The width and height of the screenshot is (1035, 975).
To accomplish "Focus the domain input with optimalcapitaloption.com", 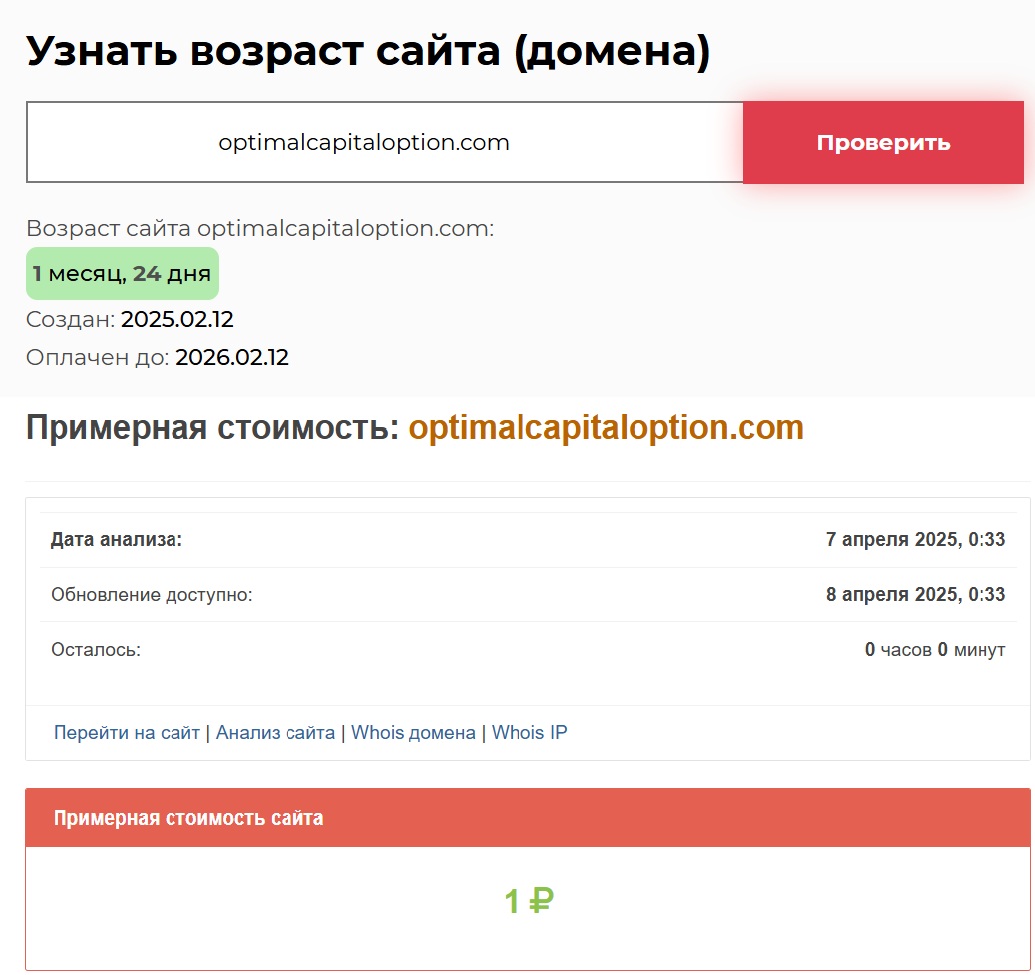I will point(384,142).
